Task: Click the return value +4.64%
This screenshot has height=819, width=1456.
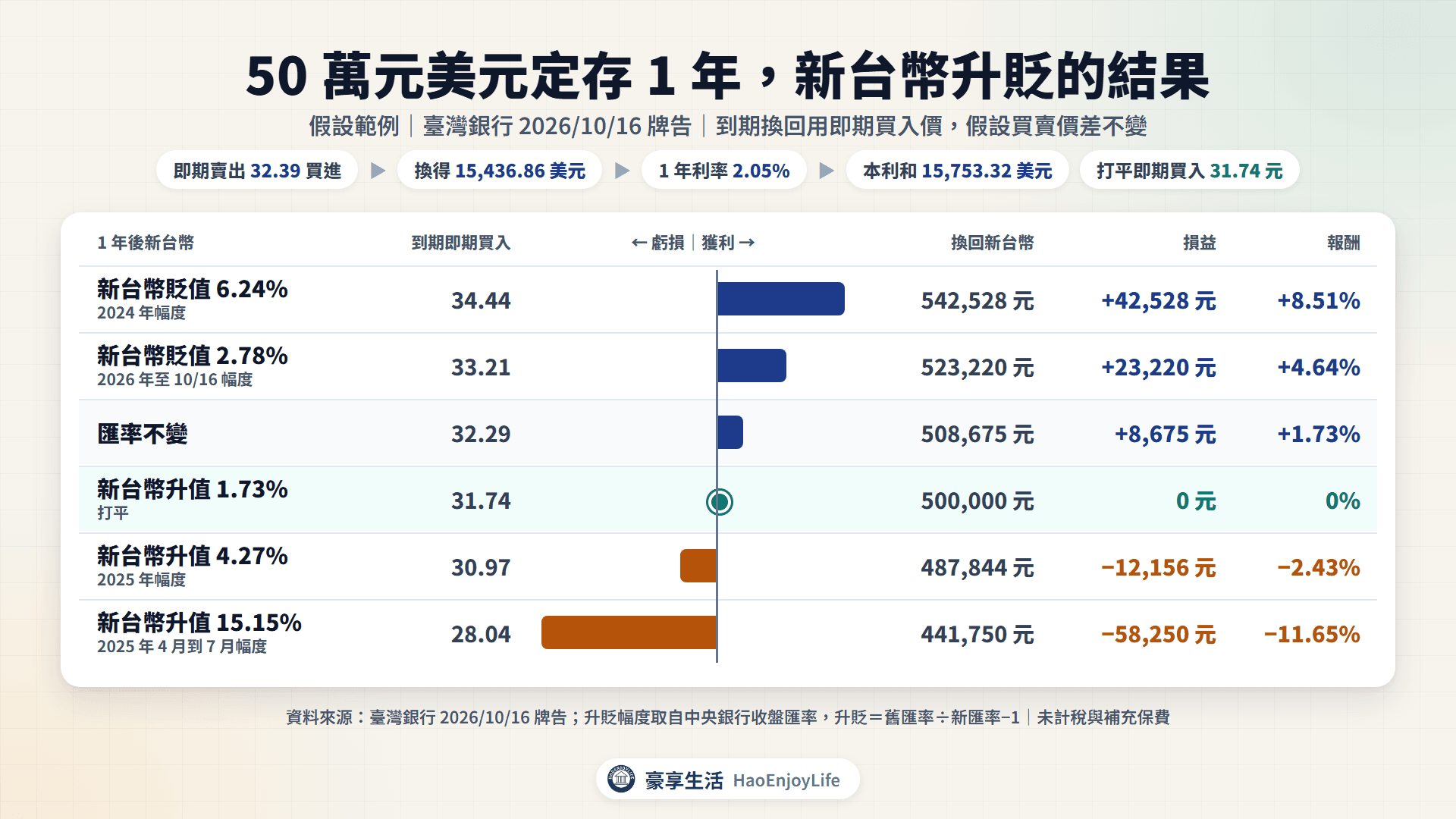Action: coord(1319,368)
